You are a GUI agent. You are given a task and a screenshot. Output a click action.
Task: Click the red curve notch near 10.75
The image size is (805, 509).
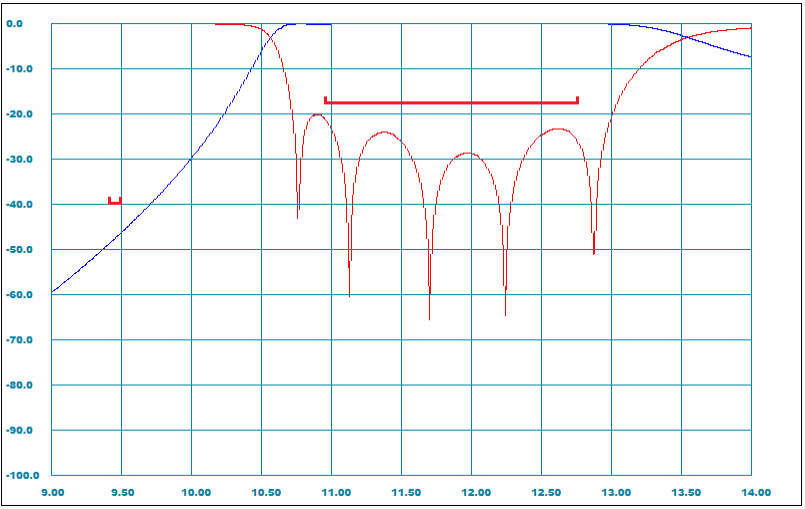(x=298, y=214)
